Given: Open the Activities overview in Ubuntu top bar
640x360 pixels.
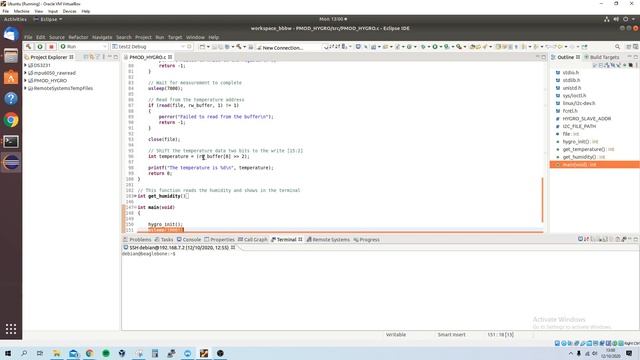Looking at the screenshot, I should click(x=15, y=19).
